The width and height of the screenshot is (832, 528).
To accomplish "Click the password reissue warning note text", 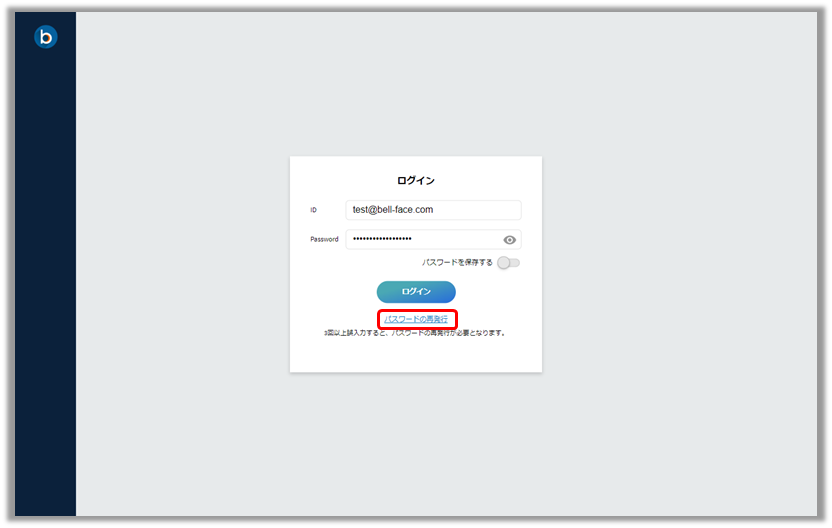I will (415, 333).
